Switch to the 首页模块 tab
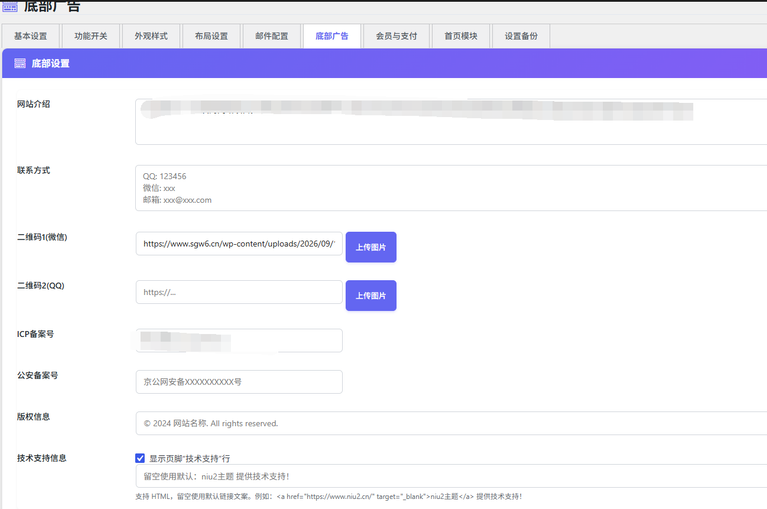The image size is (767, 509). pos(461,36)
